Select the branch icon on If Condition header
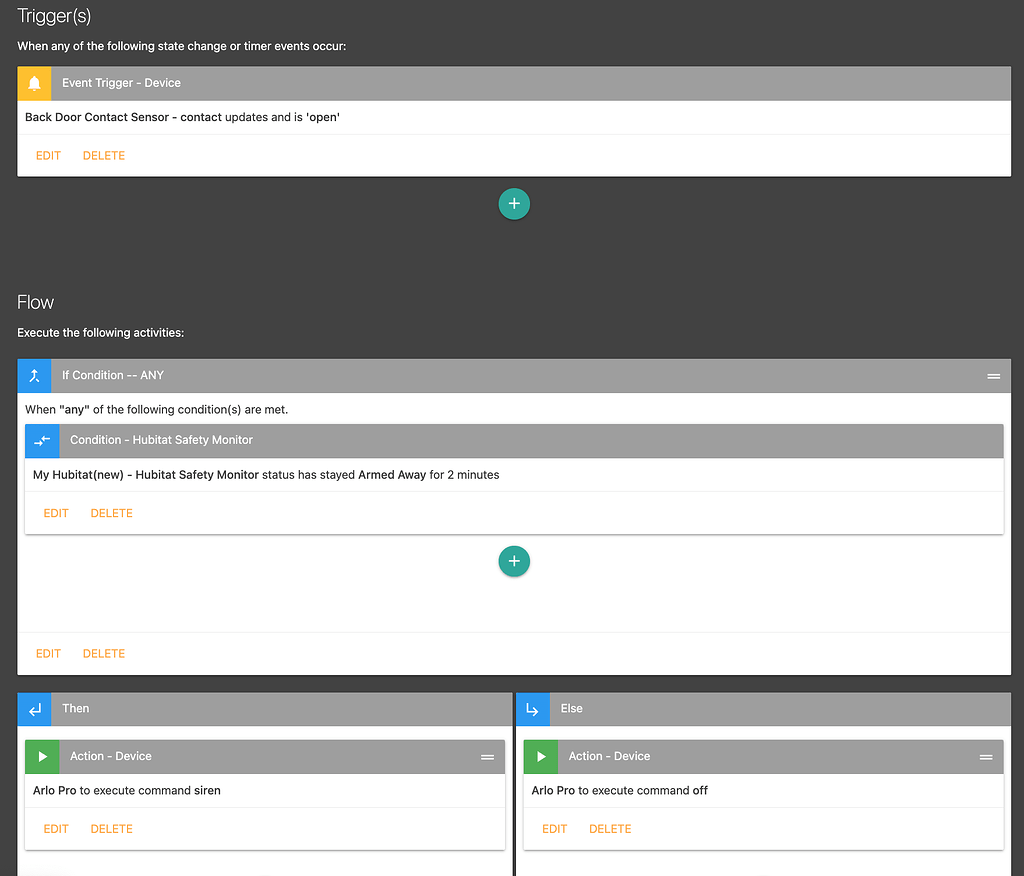Viewport: 1024px width, 876px height. [x=33, y=376]
